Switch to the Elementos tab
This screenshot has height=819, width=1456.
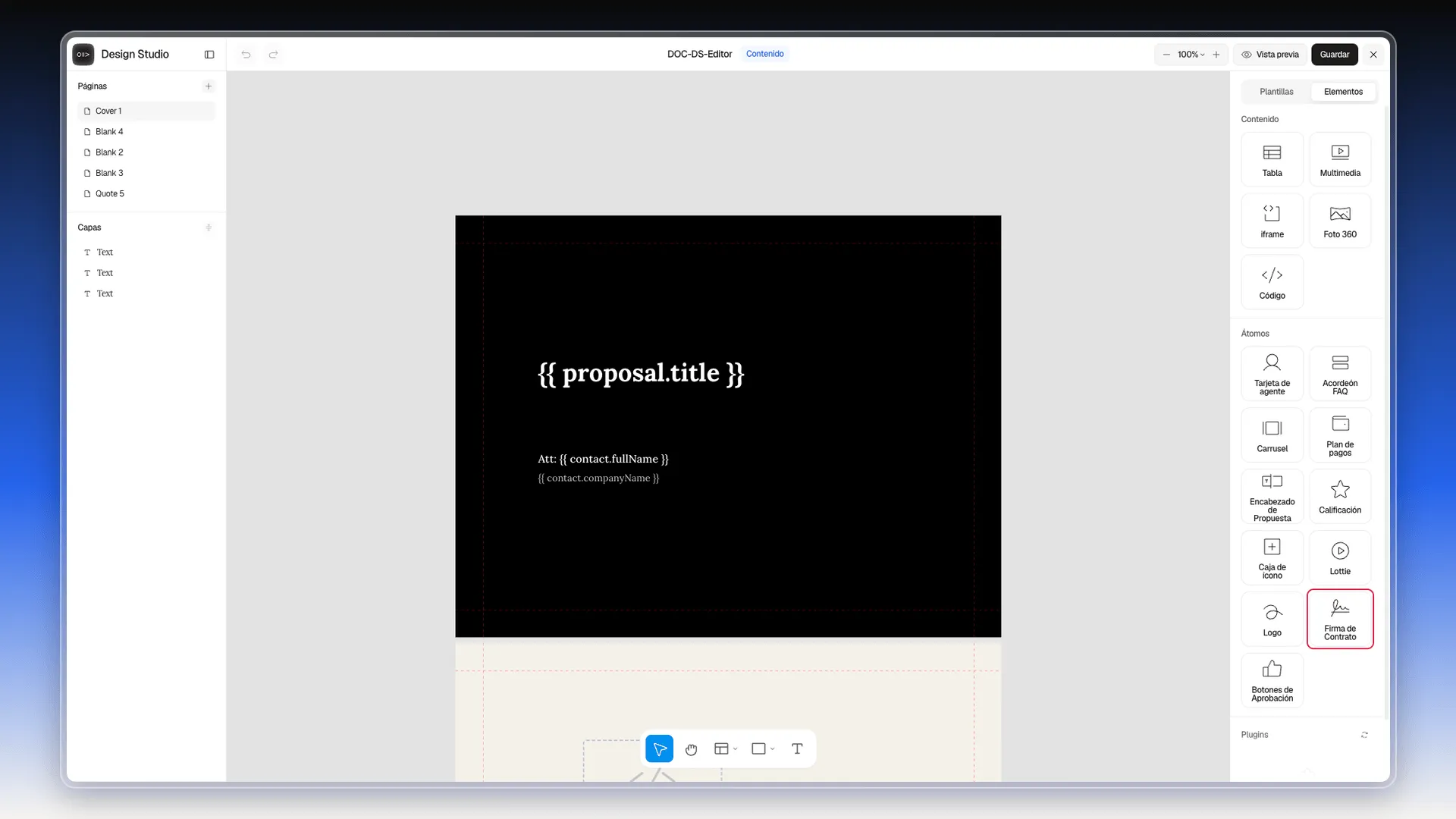point(1343,92)
